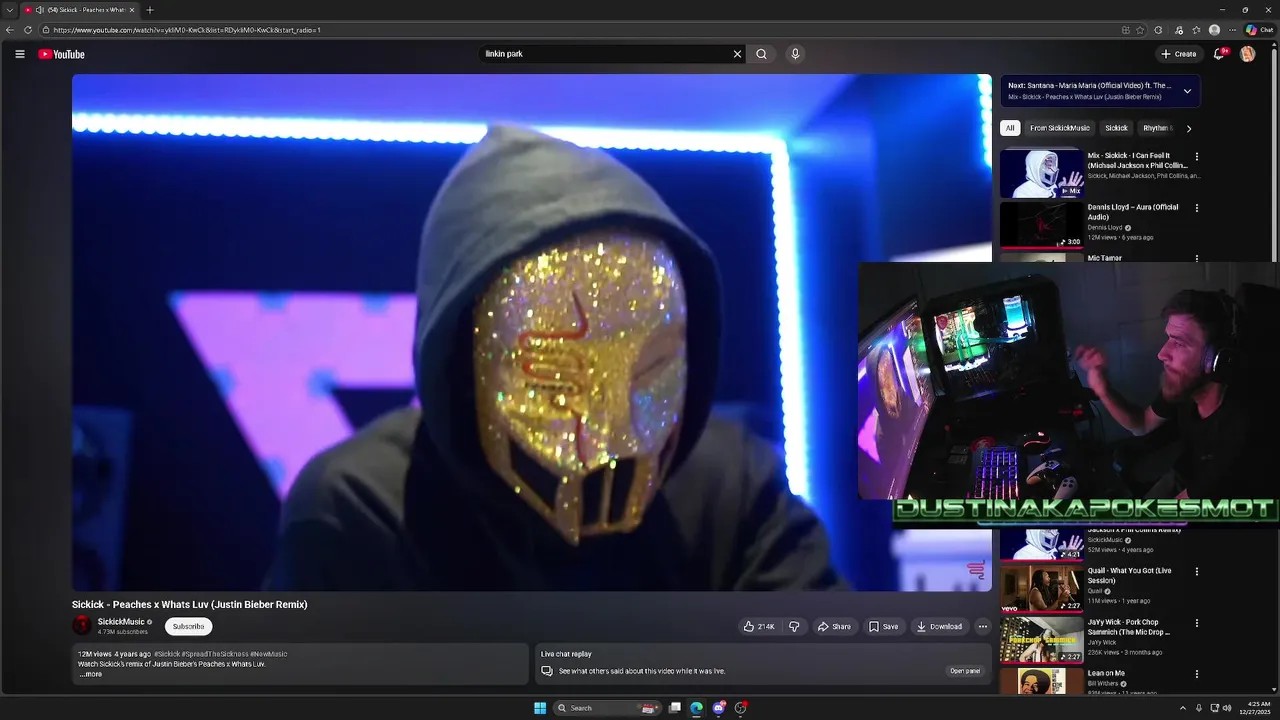
Task: Open the browser settings ellipsis menu
Action: click(1232, 30)
